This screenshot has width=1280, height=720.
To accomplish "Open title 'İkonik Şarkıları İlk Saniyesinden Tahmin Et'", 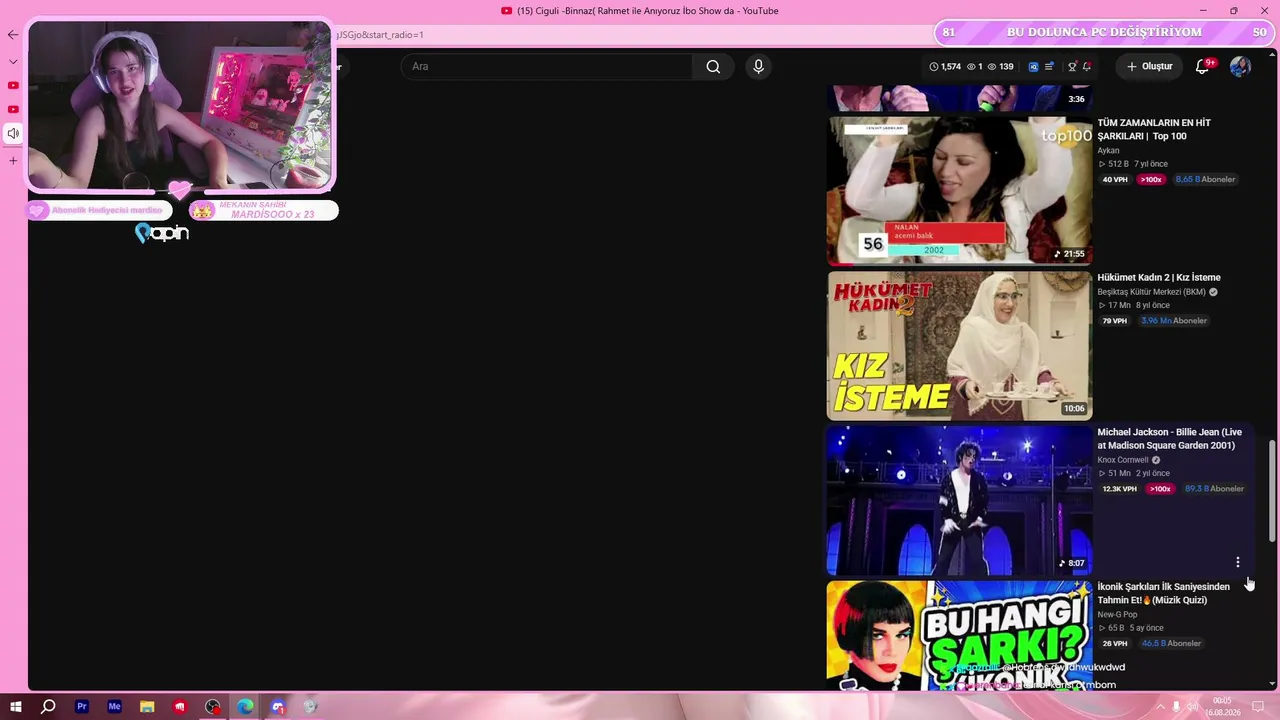I will [1164, 594].
